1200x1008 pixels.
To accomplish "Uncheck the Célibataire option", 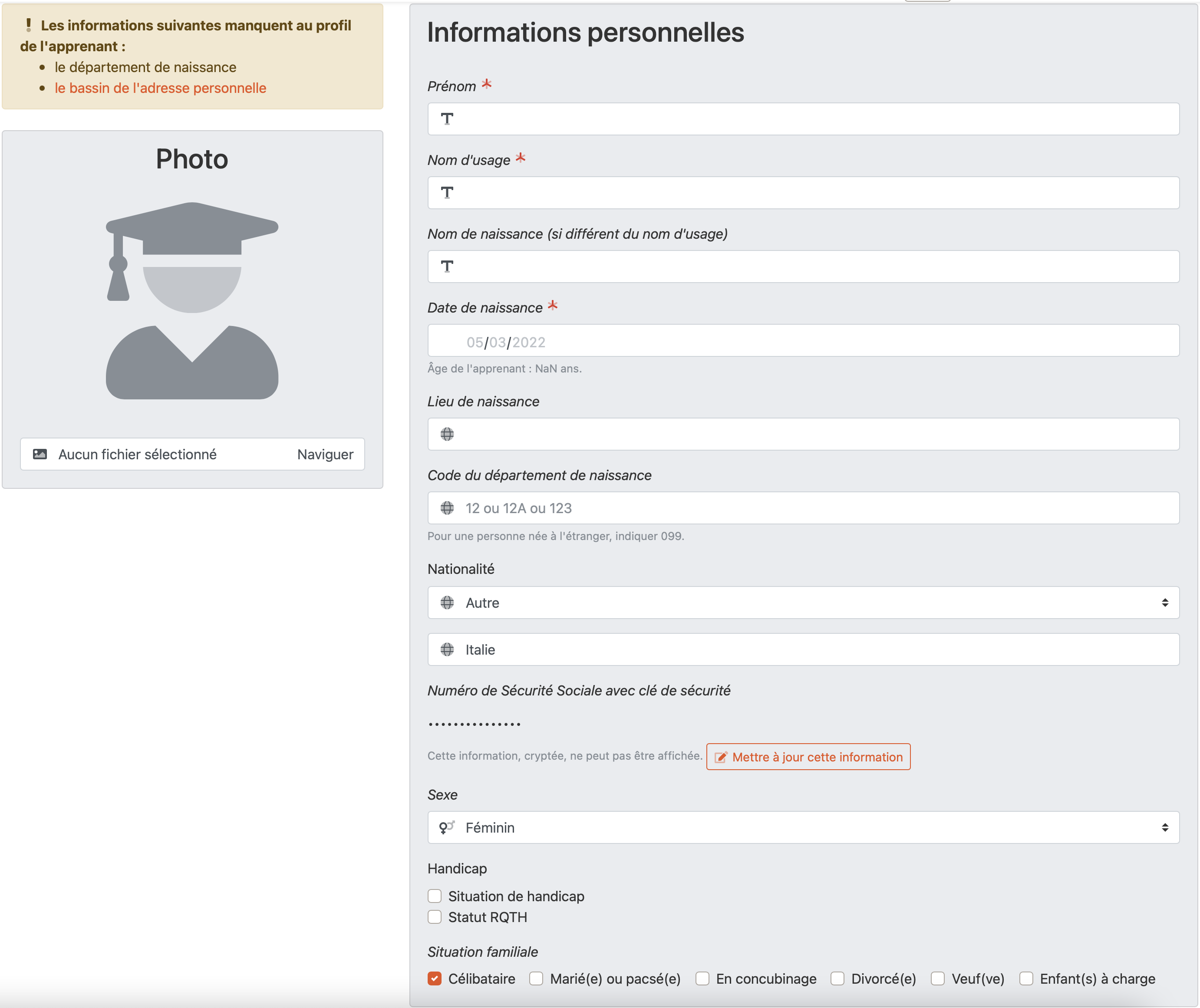I will 435,978.
